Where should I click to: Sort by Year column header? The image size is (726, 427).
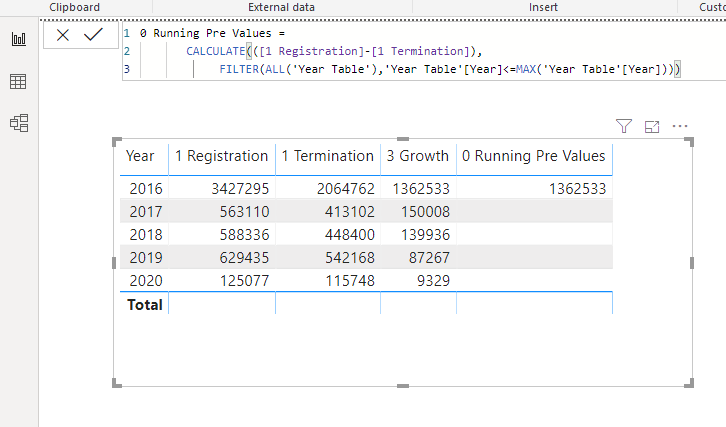pos(140,156)
